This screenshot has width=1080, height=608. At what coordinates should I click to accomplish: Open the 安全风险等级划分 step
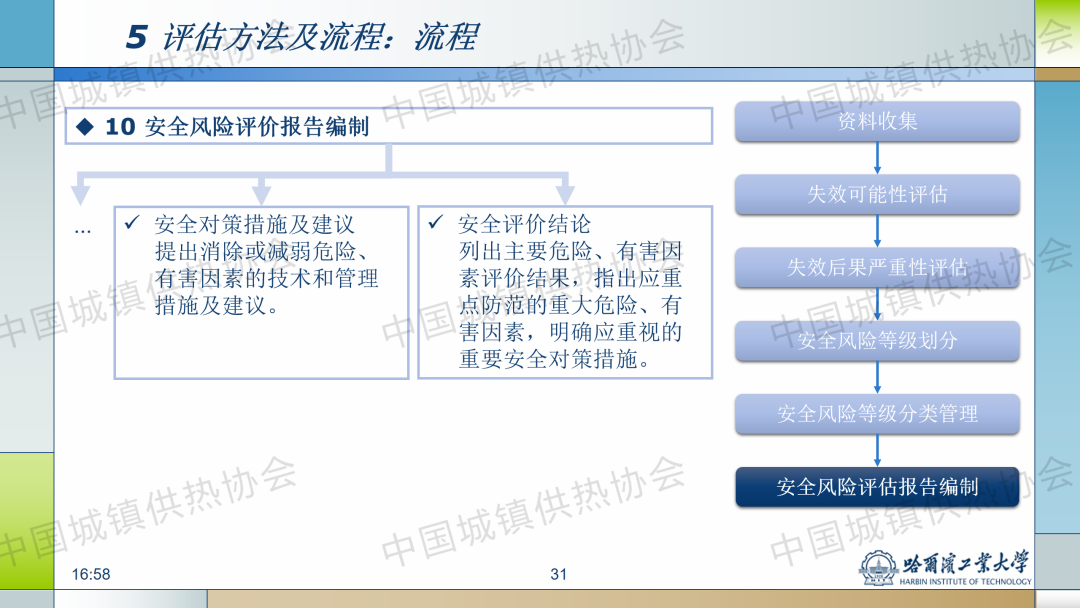point(877,341)
